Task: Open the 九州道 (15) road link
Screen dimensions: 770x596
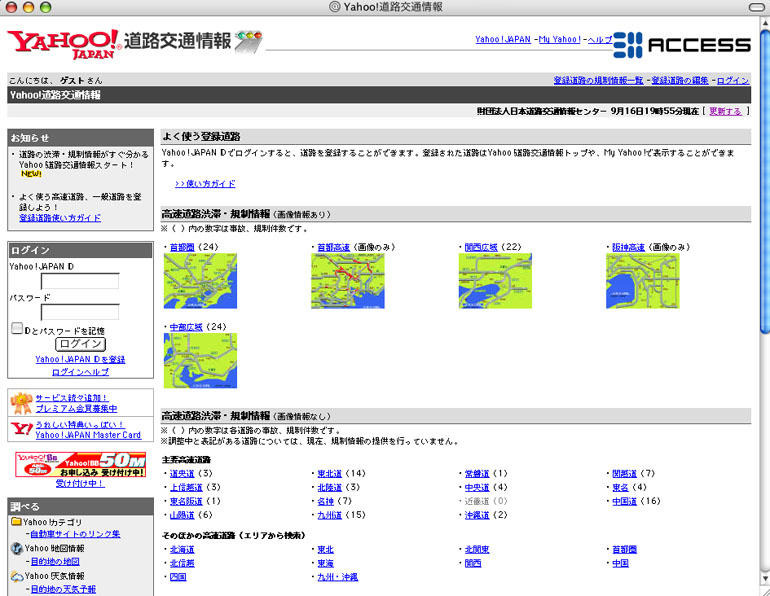Action: (x=330, y=515)
